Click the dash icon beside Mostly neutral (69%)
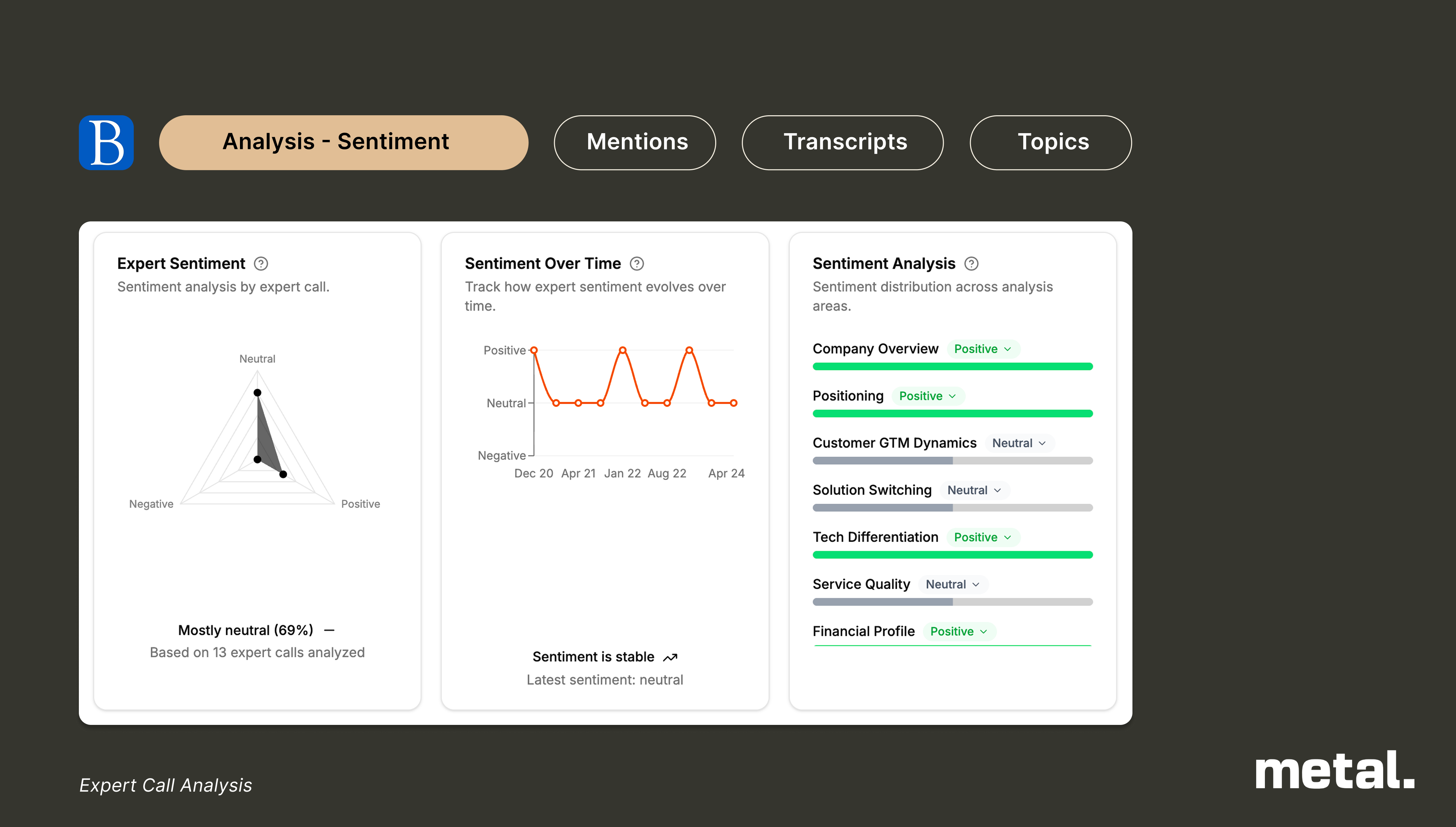Image resolution: width=1456 pixels, height=827 pixels. pos(329,631)
